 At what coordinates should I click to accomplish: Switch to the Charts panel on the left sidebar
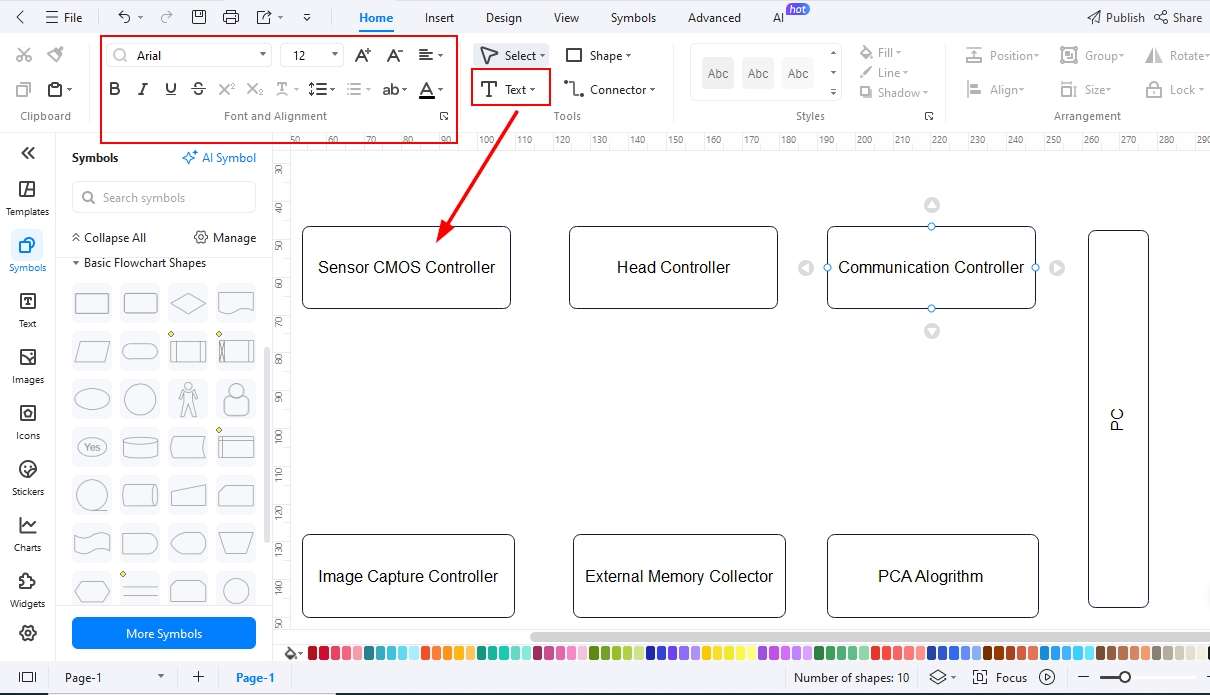pyautogui.click(x=27, y=531)
